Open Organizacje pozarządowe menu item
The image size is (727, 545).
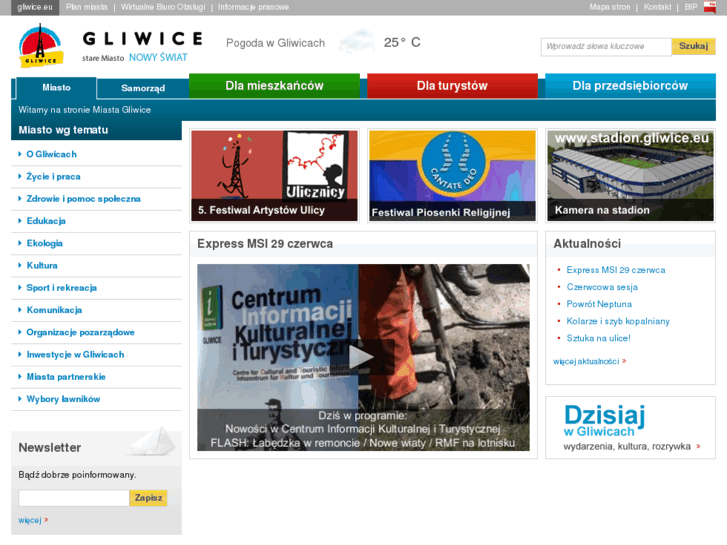80,333
